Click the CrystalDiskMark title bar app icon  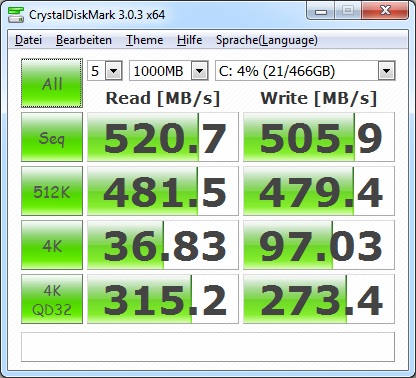16,14
